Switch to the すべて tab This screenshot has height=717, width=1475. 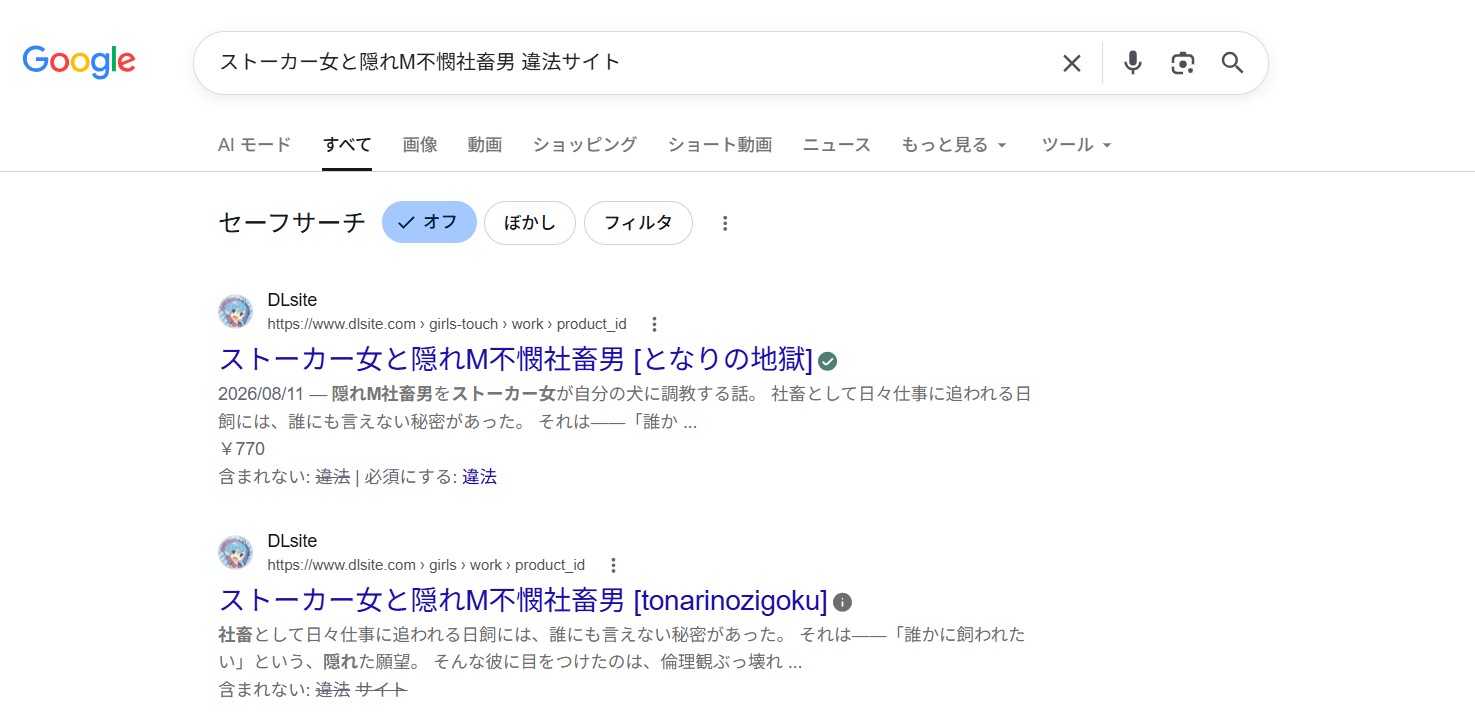347,145
